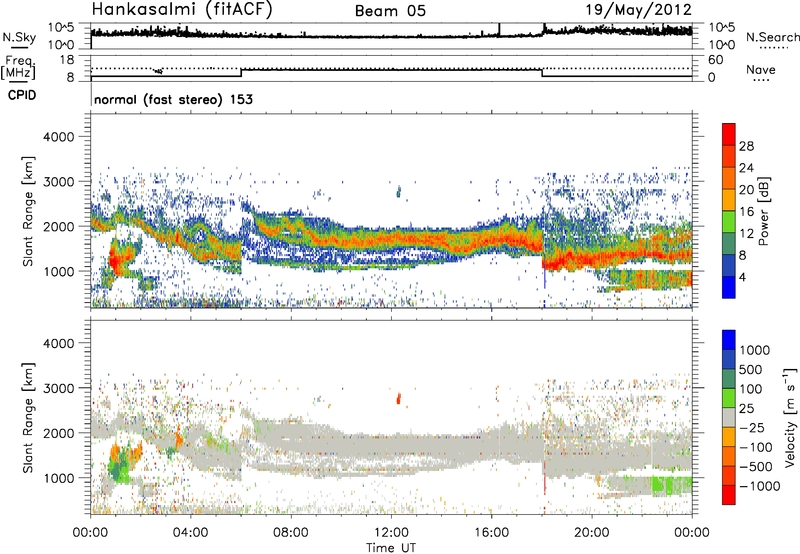Click the red high-power patch near 01:00 in power panel
The height and width of the screenshot is (554, 800).
click(115, 259)
